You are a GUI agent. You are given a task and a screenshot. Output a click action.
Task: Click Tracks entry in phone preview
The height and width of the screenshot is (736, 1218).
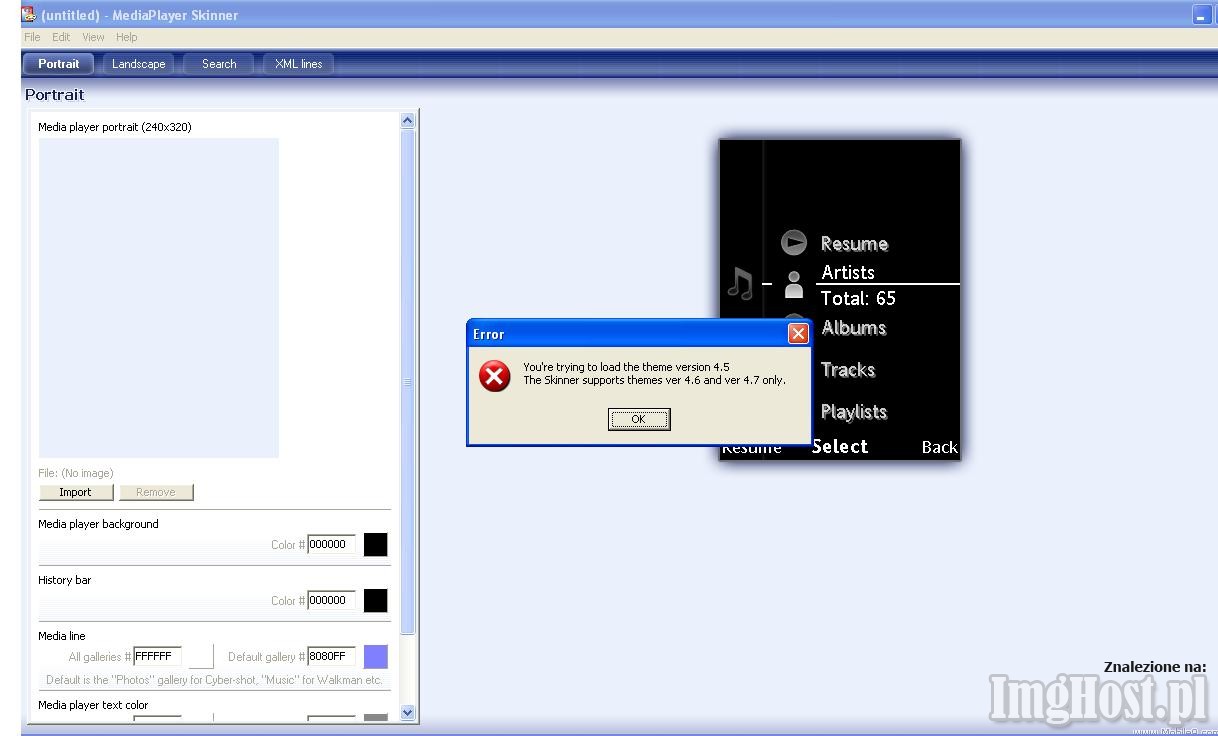coord(848,370)
